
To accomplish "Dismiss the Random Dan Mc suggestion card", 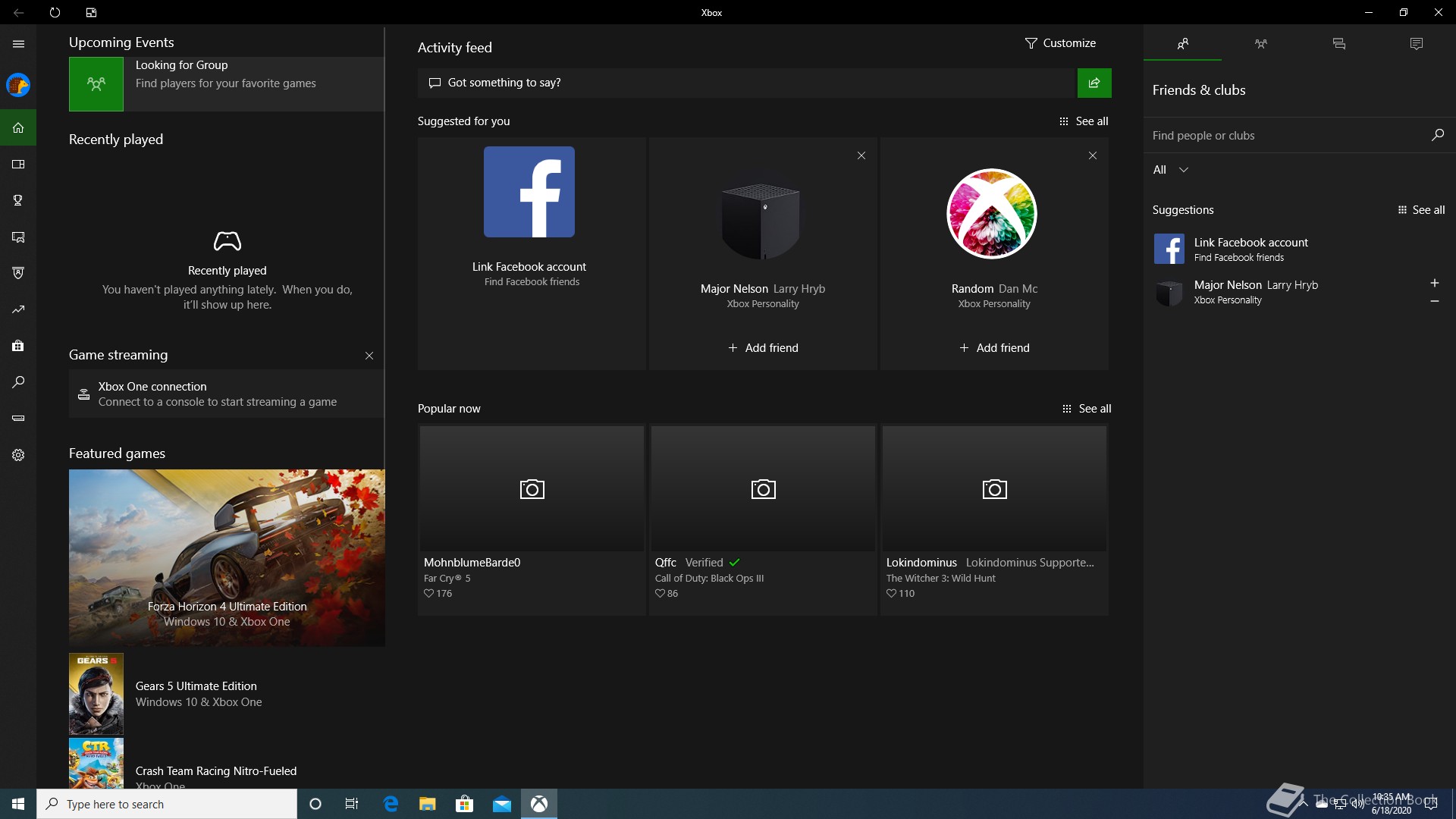I will coord(1092,155).
